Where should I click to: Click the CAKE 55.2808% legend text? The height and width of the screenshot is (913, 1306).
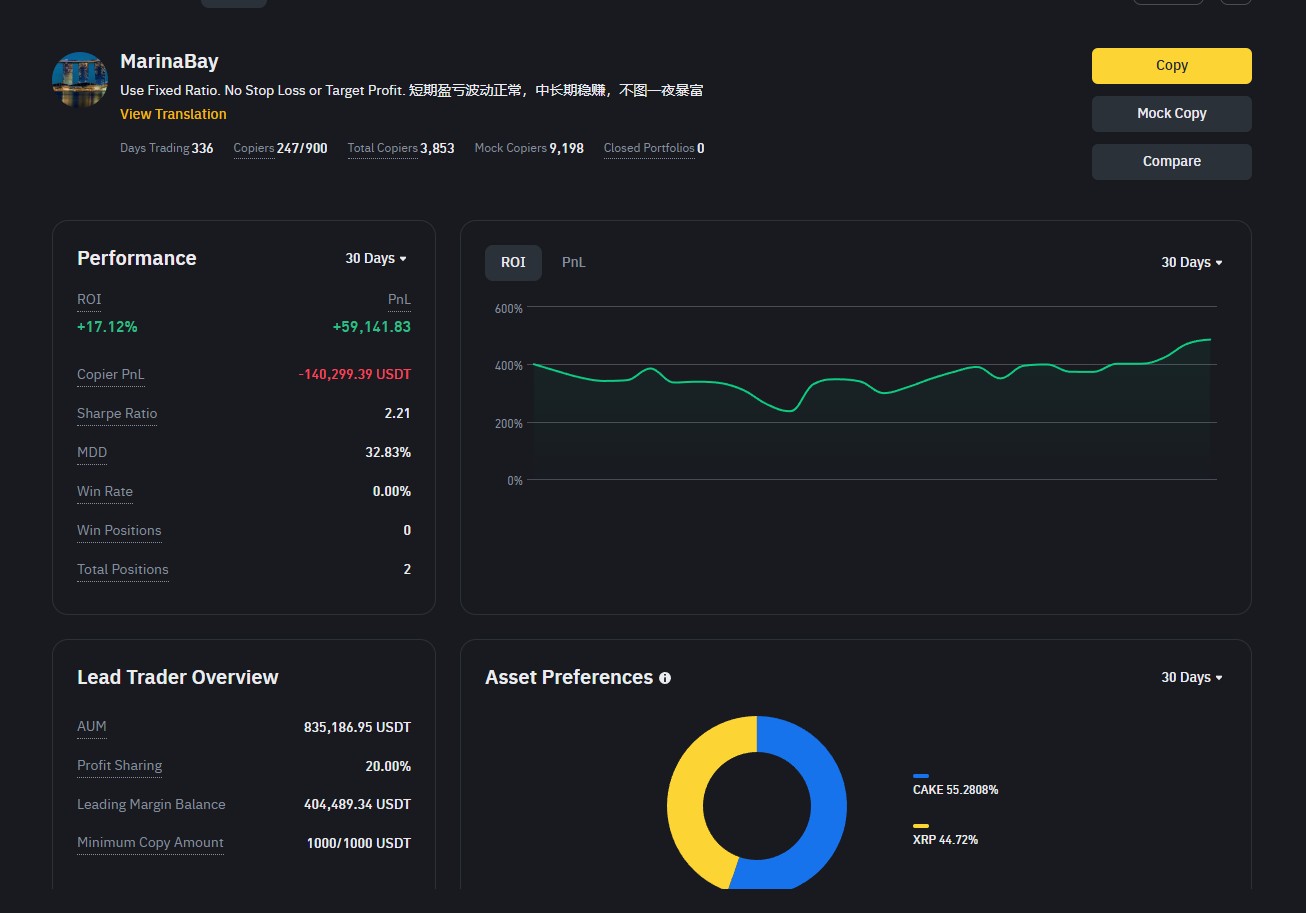956,790
